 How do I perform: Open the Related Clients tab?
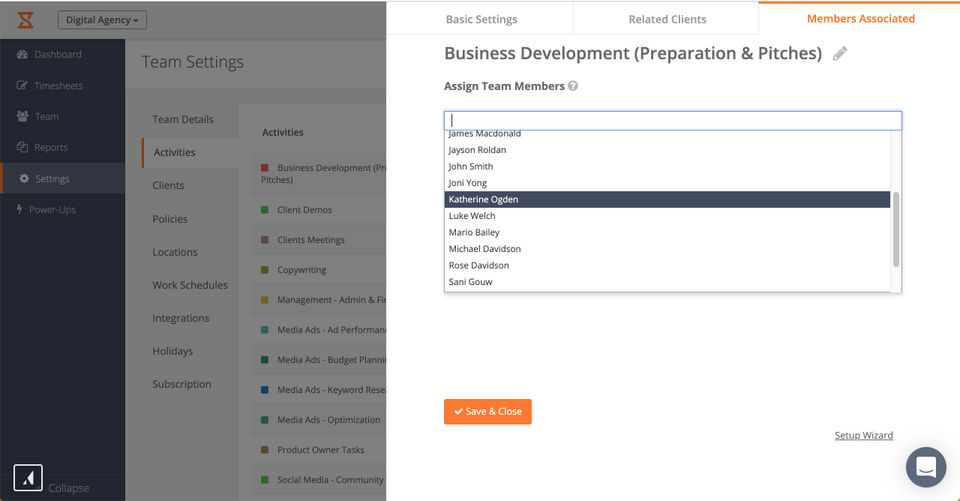[x=667, y=19]
